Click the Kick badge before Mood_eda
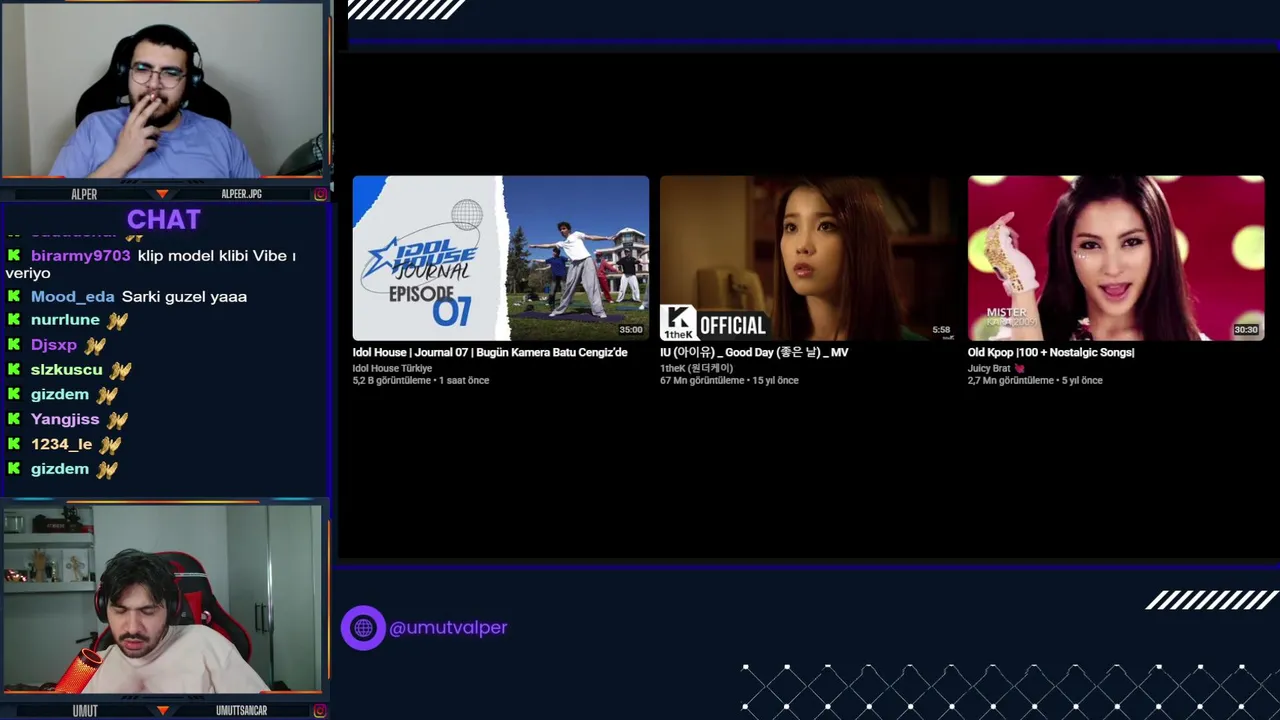This screenshot has width=1280, height=720. pos(14,296)
